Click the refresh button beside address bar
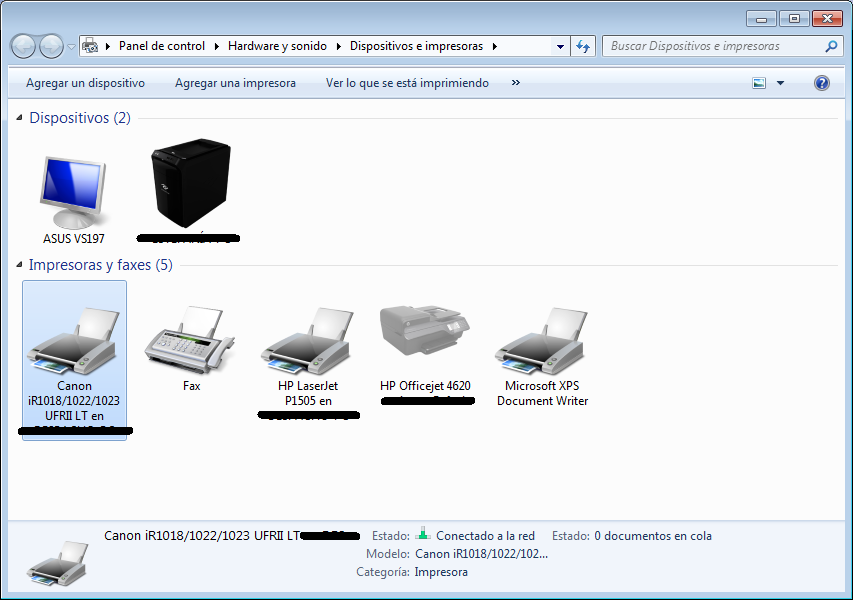The height and width of the screenshot is (600, 853). [583, 46]
